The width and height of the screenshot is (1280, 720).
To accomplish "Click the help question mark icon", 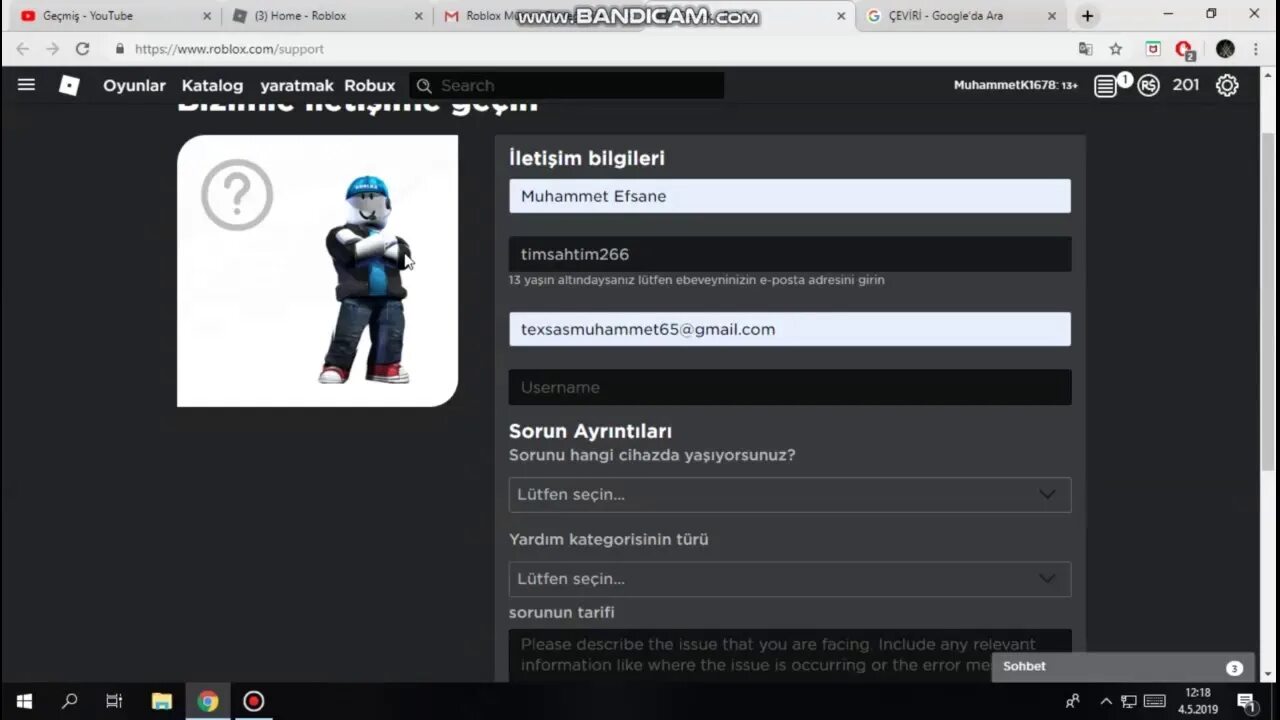I will (x=237, y=195).
